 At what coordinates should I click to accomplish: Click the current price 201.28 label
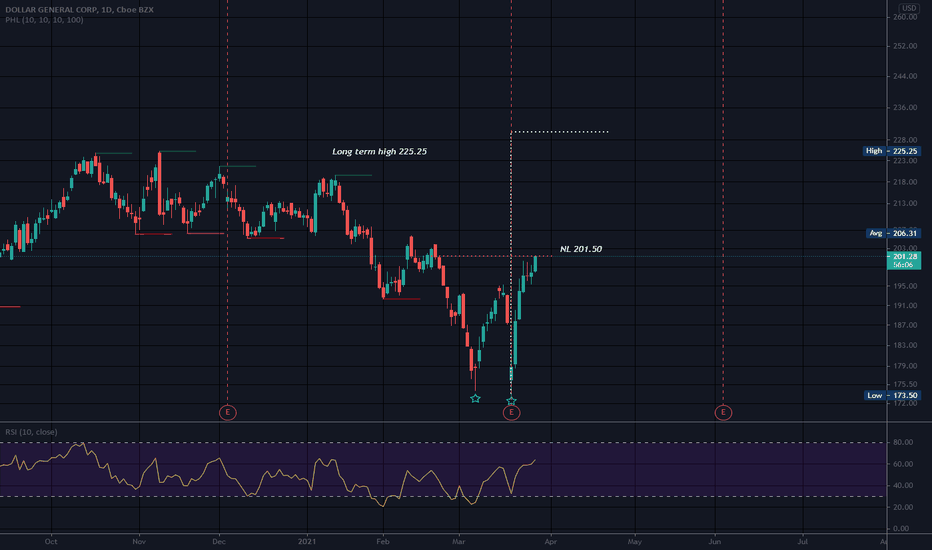point(903,260)
